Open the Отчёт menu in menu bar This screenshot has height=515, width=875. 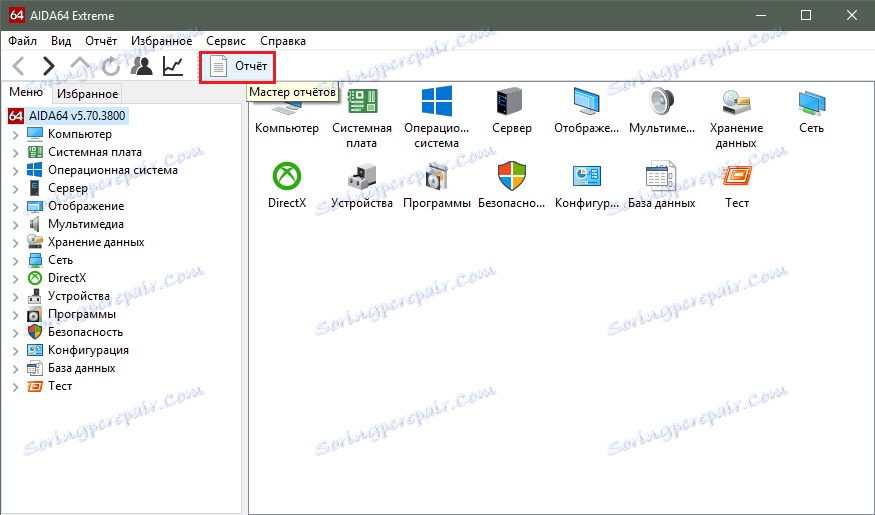pos(101,41)
